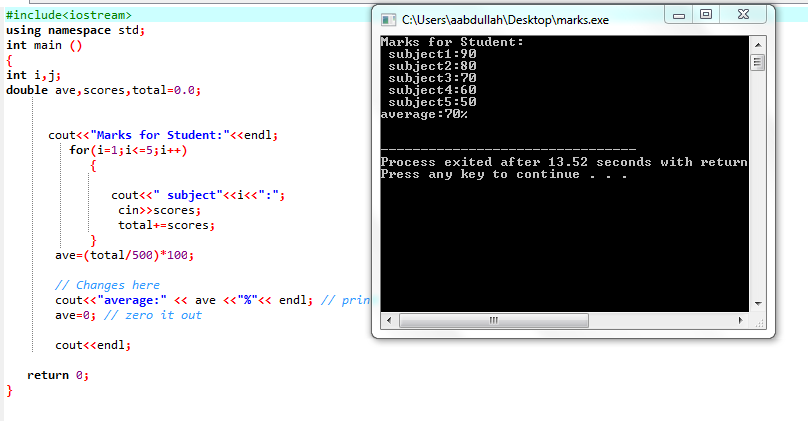Viewport: 808px width, 421px height.
Task: Click console output 'Marks for Student:'
Action: tap(452, 42)
